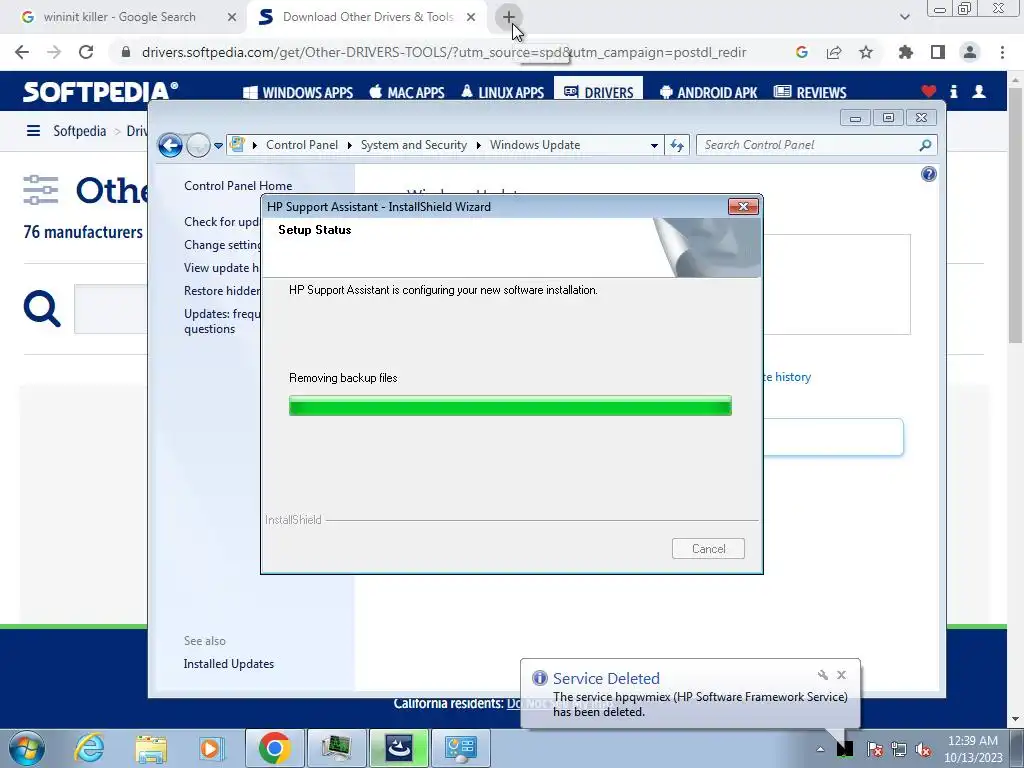Open the Windows Start menu

pyautogui.click(x=27, y=748)
